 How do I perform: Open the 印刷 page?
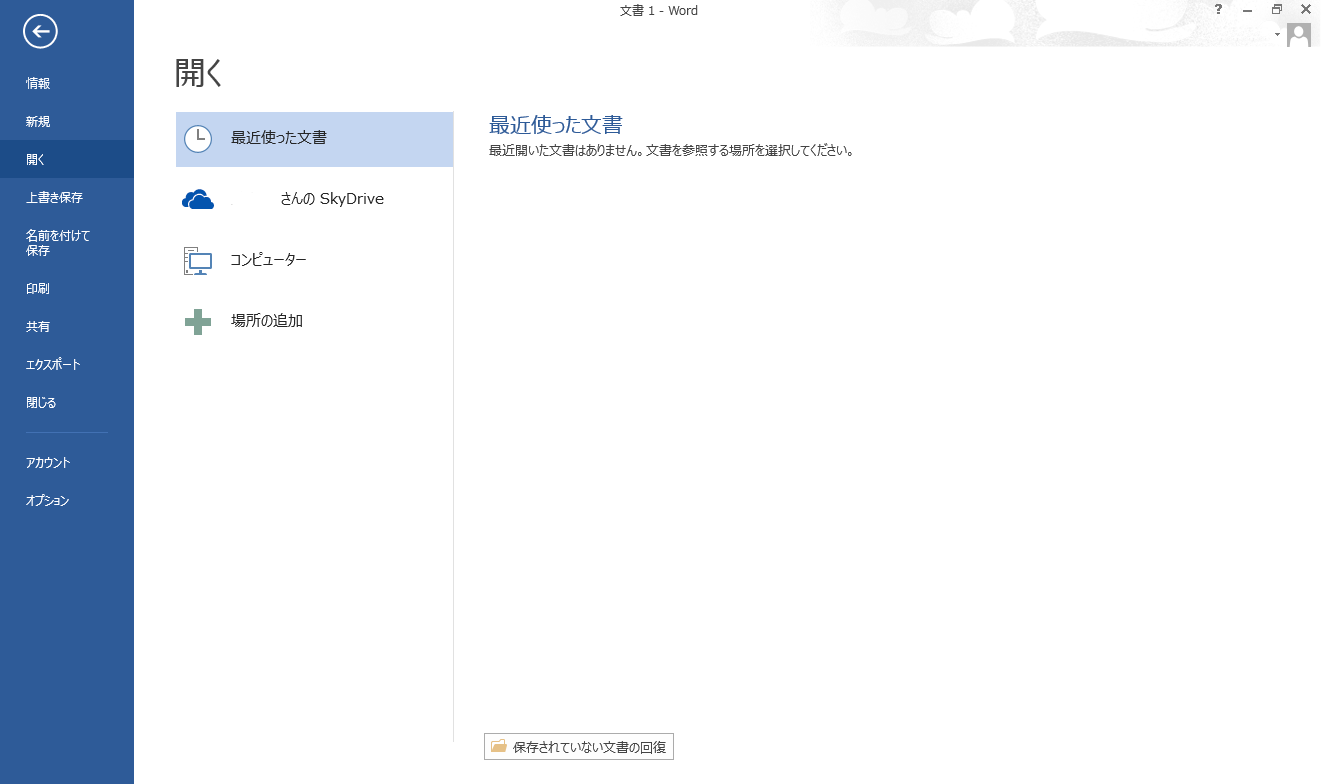pos(38,289)
